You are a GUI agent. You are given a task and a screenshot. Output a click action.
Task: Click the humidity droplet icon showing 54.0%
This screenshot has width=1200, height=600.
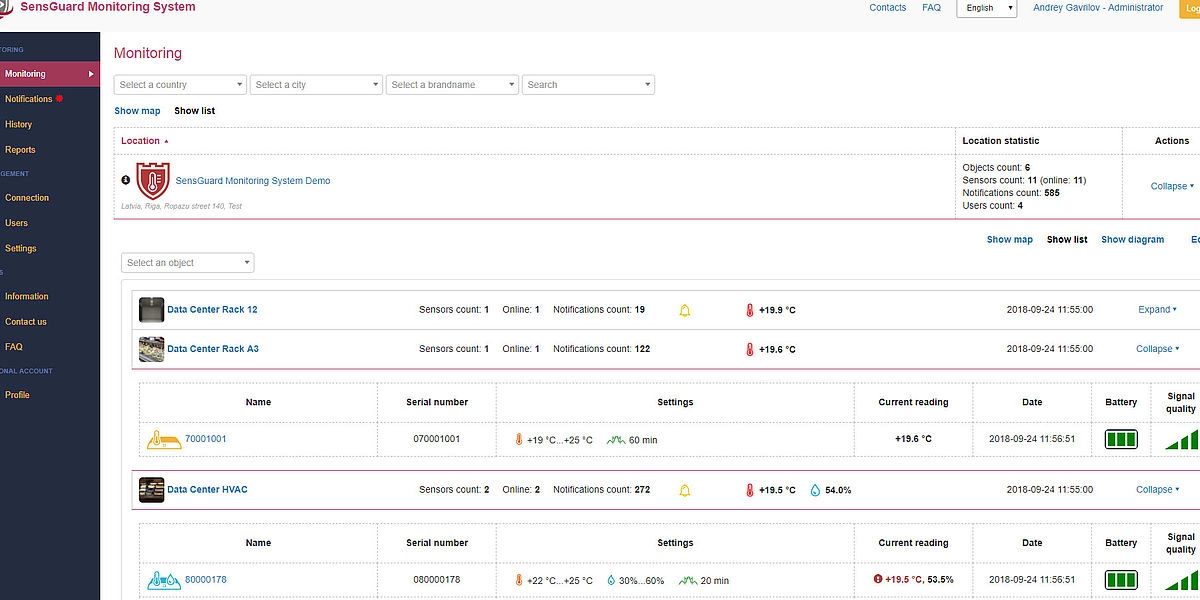pos(815,490)
